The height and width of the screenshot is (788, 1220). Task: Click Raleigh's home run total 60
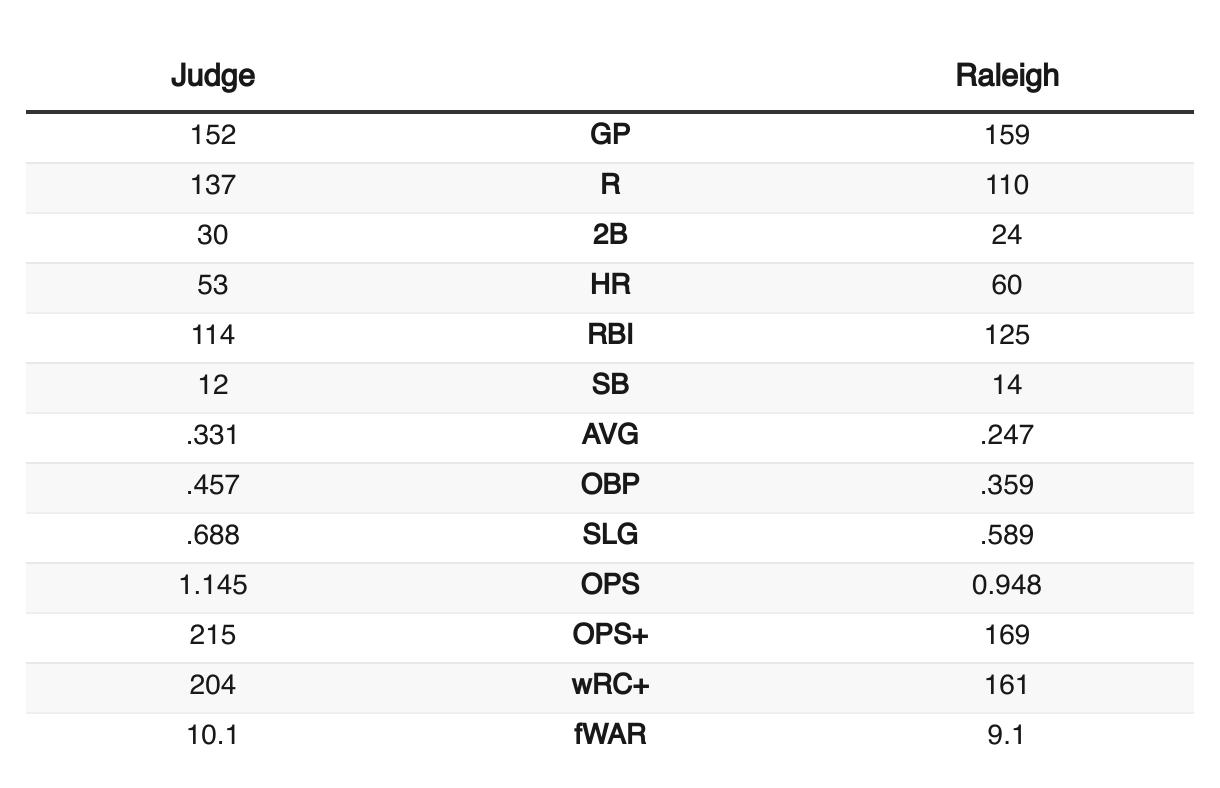click(x=1006, y=285)
